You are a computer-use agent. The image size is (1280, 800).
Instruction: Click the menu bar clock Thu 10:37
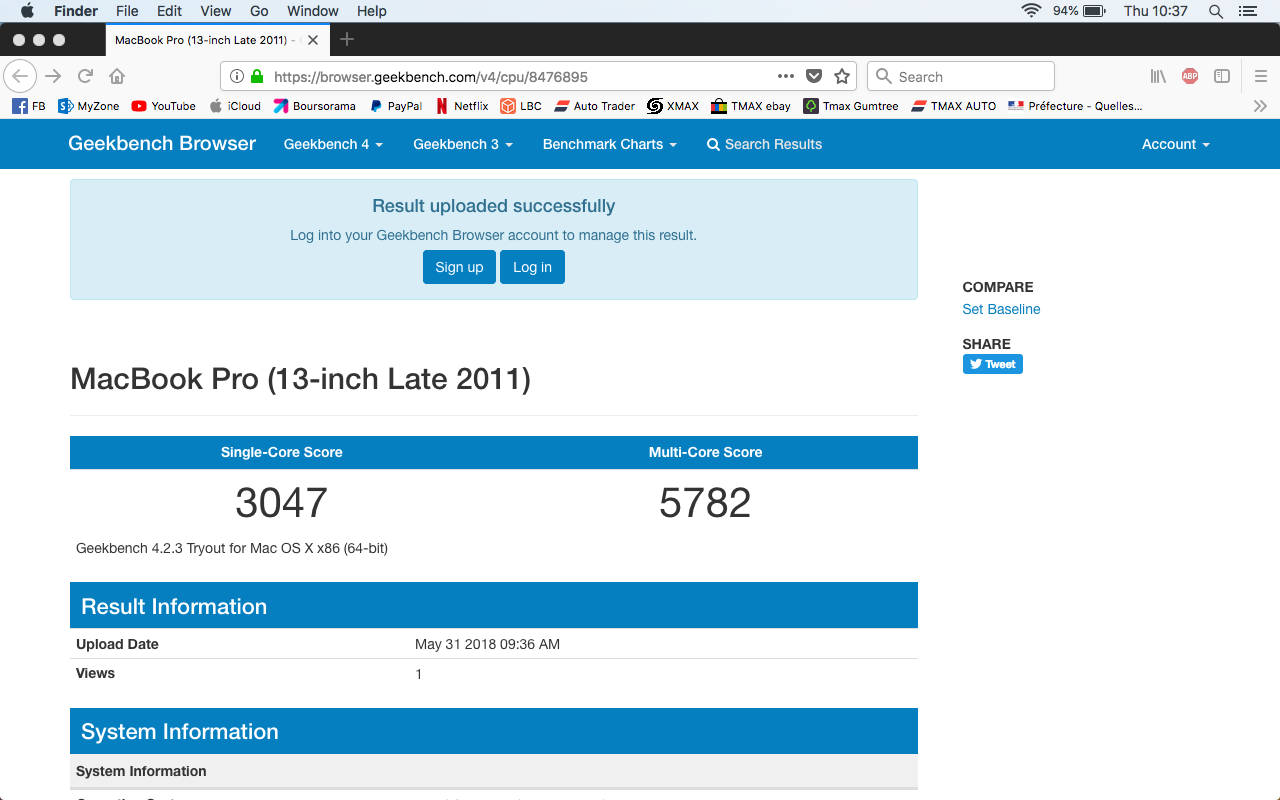[1155, 11]
